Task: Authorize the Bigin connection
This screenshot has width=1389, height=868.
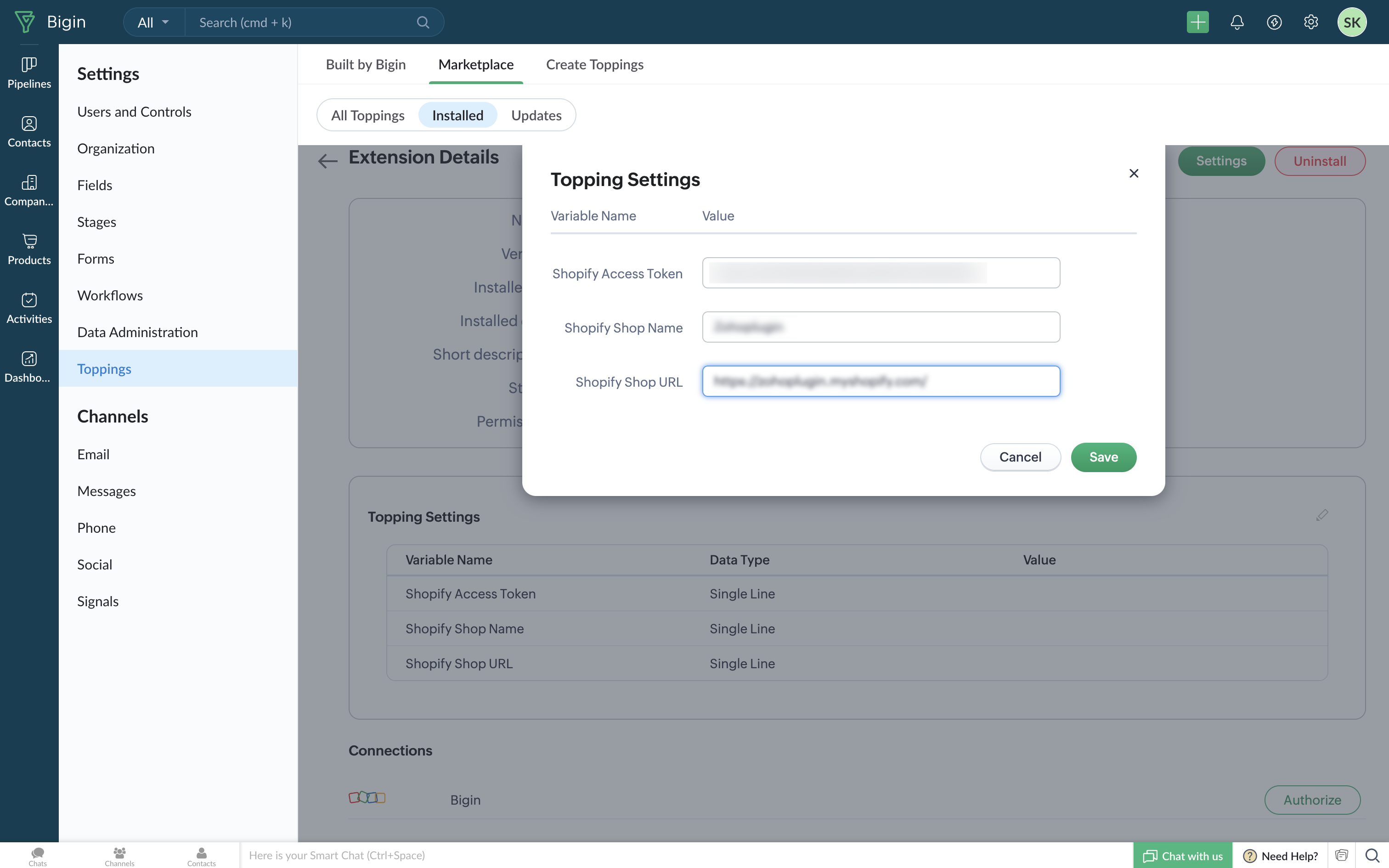Action: [x=1312, y=800]
